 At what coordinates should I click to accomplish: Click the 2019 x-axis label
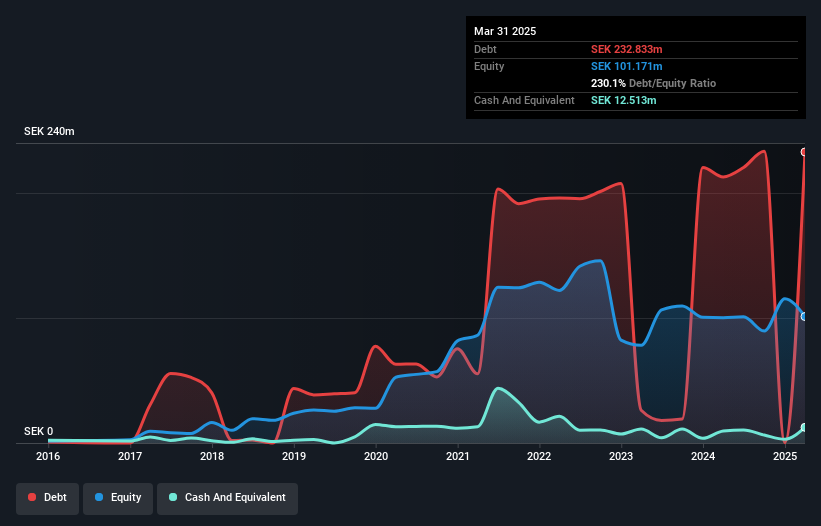pos(294,456)
